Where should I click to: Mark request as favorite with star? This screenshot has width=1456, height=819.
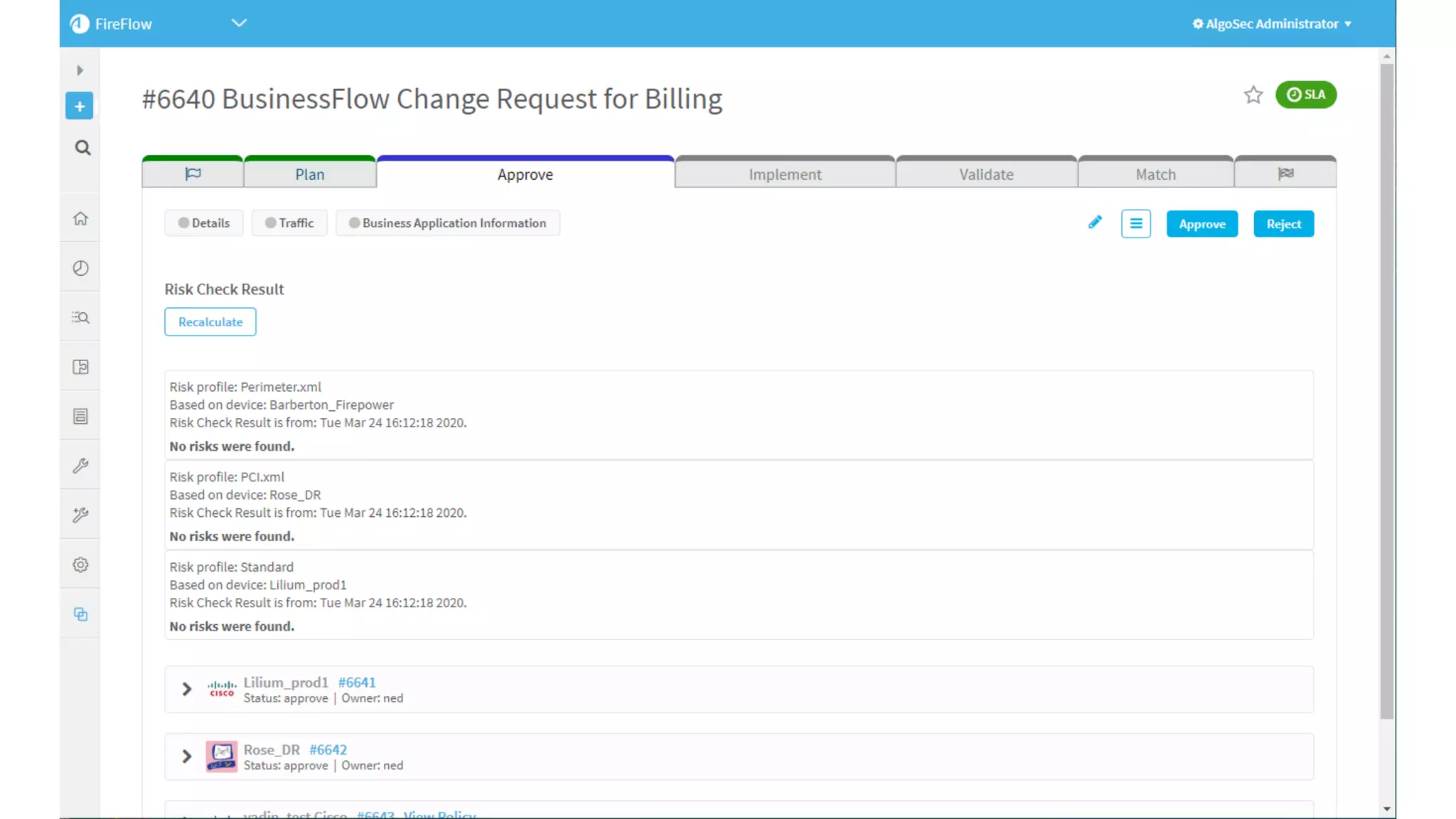[1253, 95]
